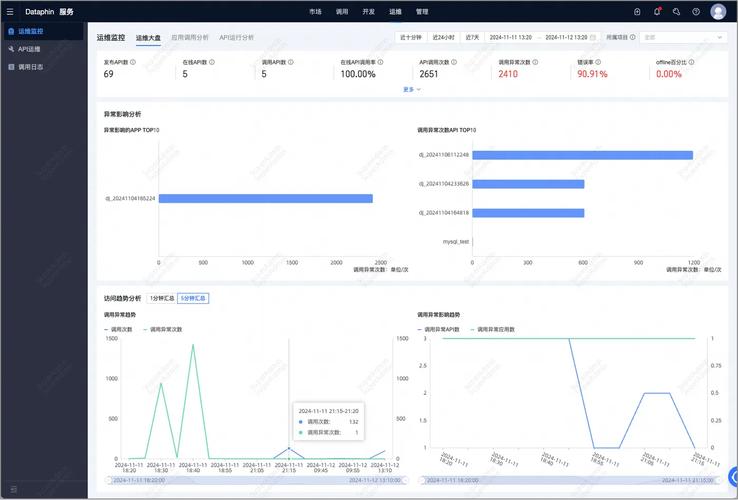Select the 5分钟汇总 toggle
Image resolution: width=738 pixels, height=500 pixels.
(x=193, y=298)
